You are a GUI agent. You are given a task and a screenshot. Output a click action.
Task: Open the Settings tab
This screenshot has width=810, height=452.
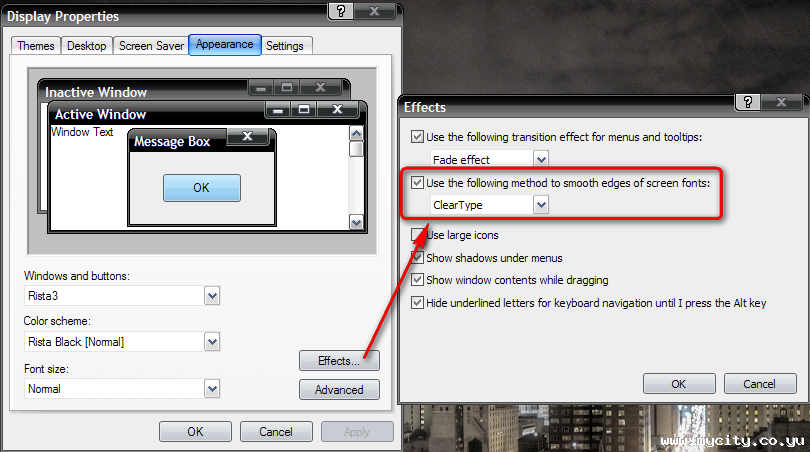285,45
